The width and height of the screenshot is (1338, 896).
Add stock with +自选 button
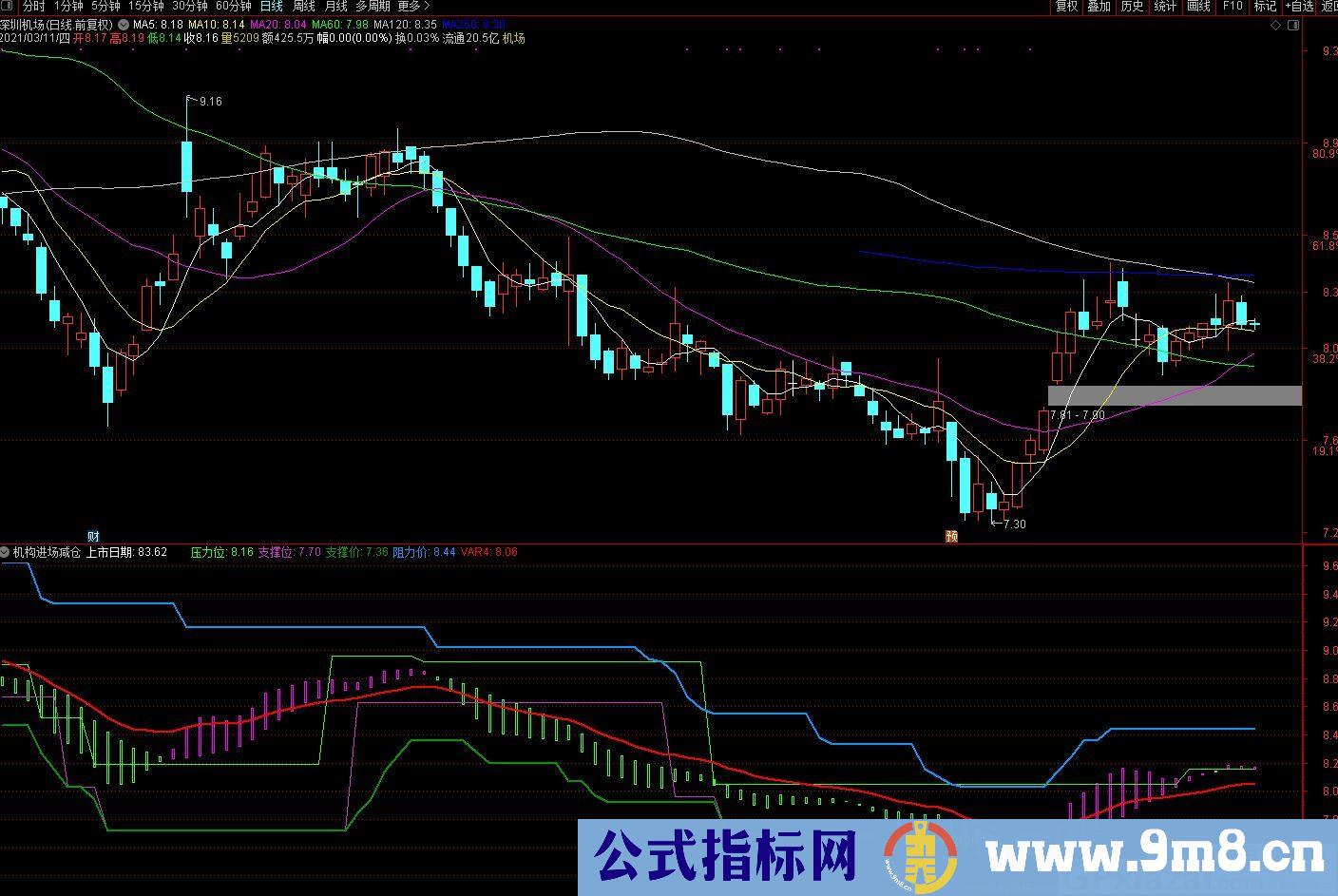[x=1298, y=6]
